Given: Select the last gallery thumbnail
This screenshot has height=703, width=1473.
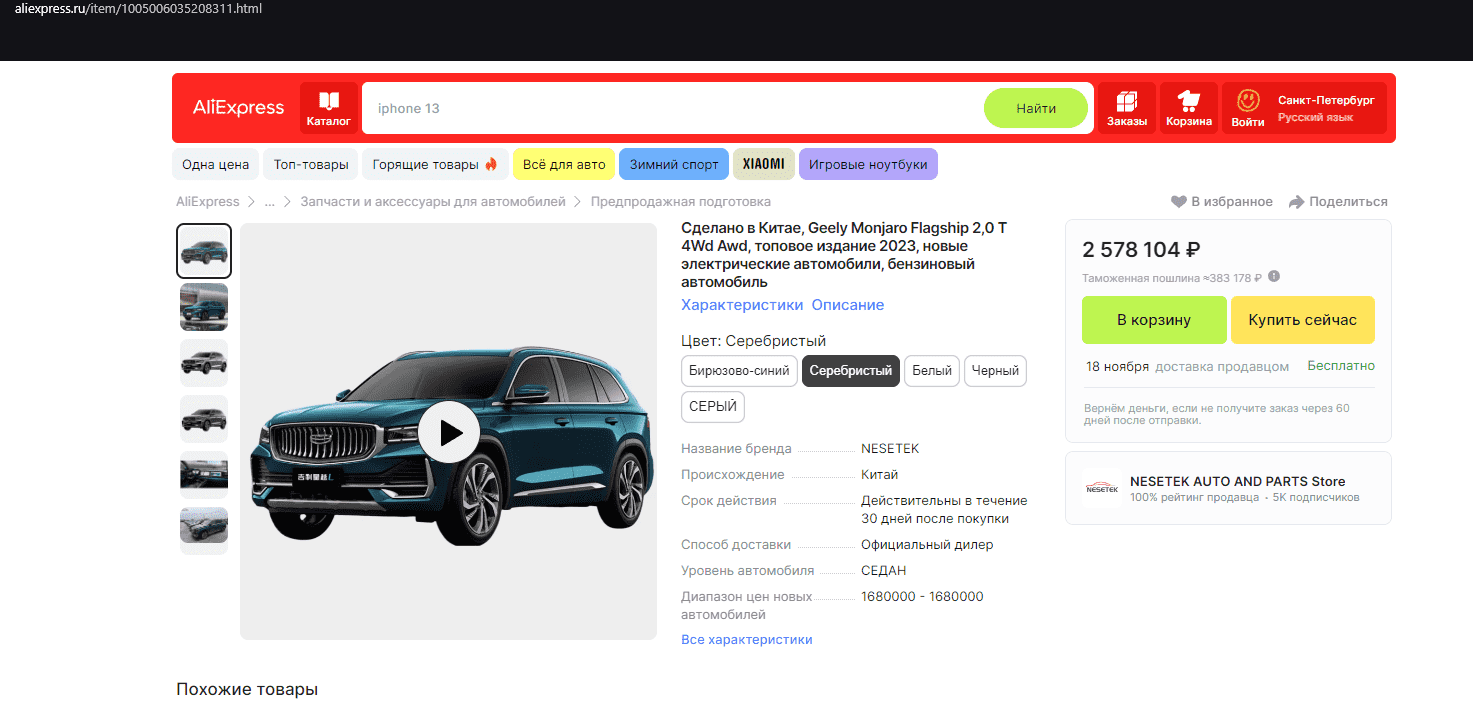Looking at the screenshot, I should [204, 531].
